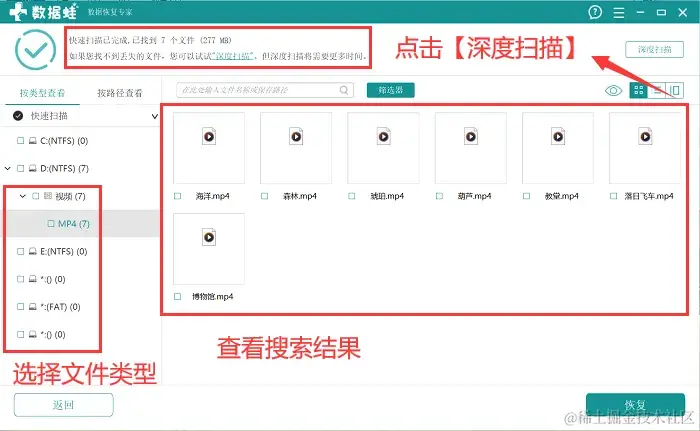700x431 pixels.
Task: Collapse the 快速扫描 section chevron
Action: [x=154, y=116]
